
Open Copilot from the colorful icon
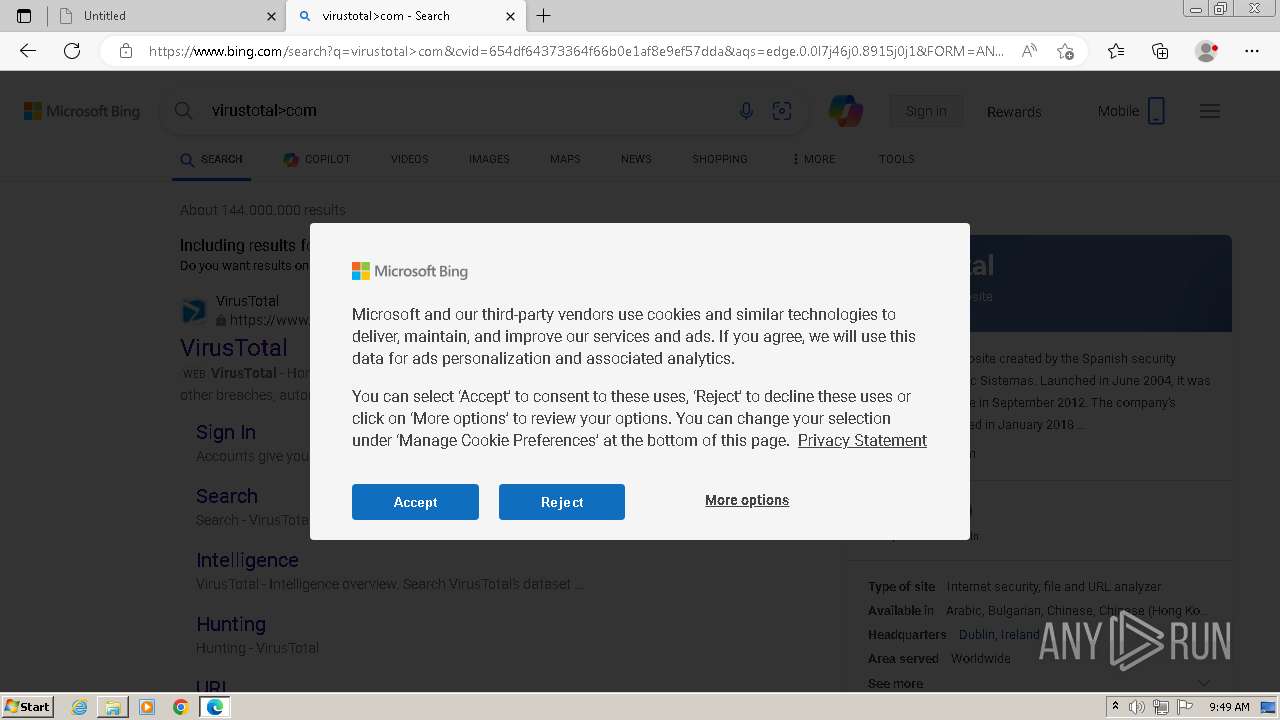846,111
